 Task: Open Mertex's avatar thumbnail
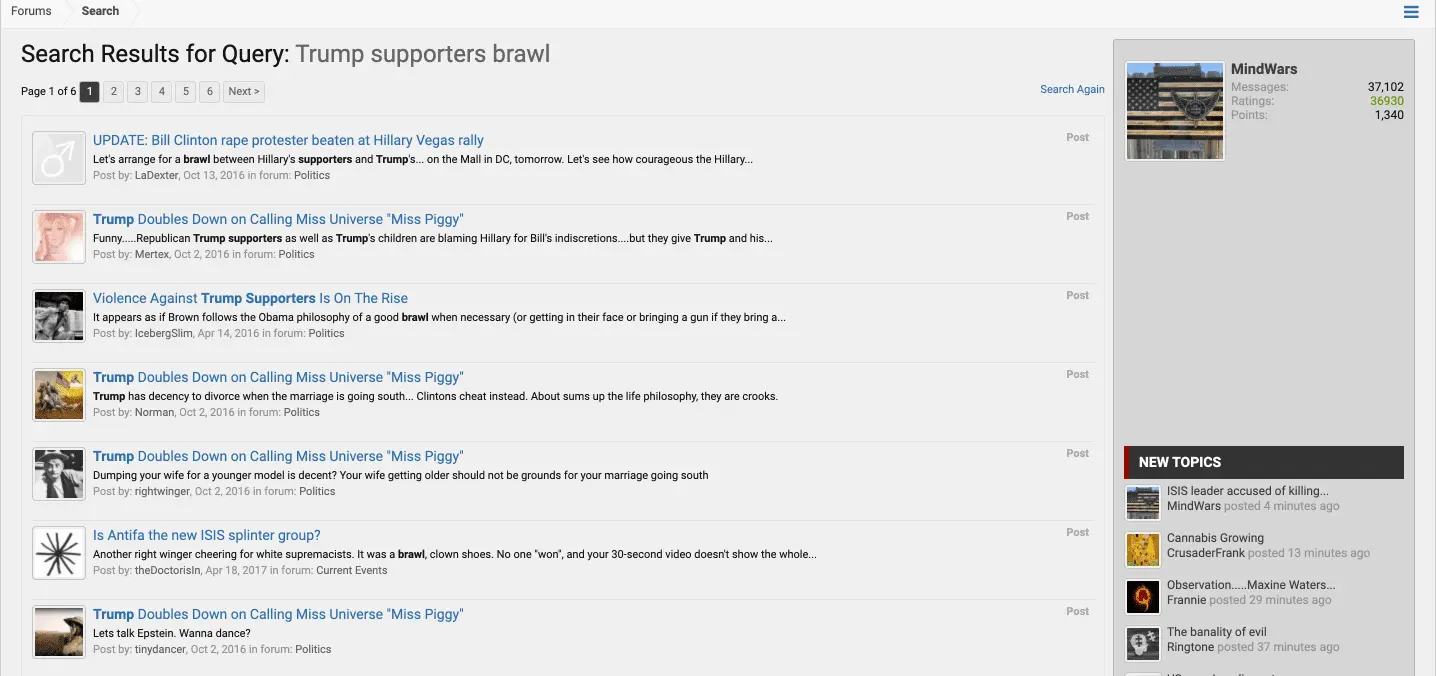58,237
